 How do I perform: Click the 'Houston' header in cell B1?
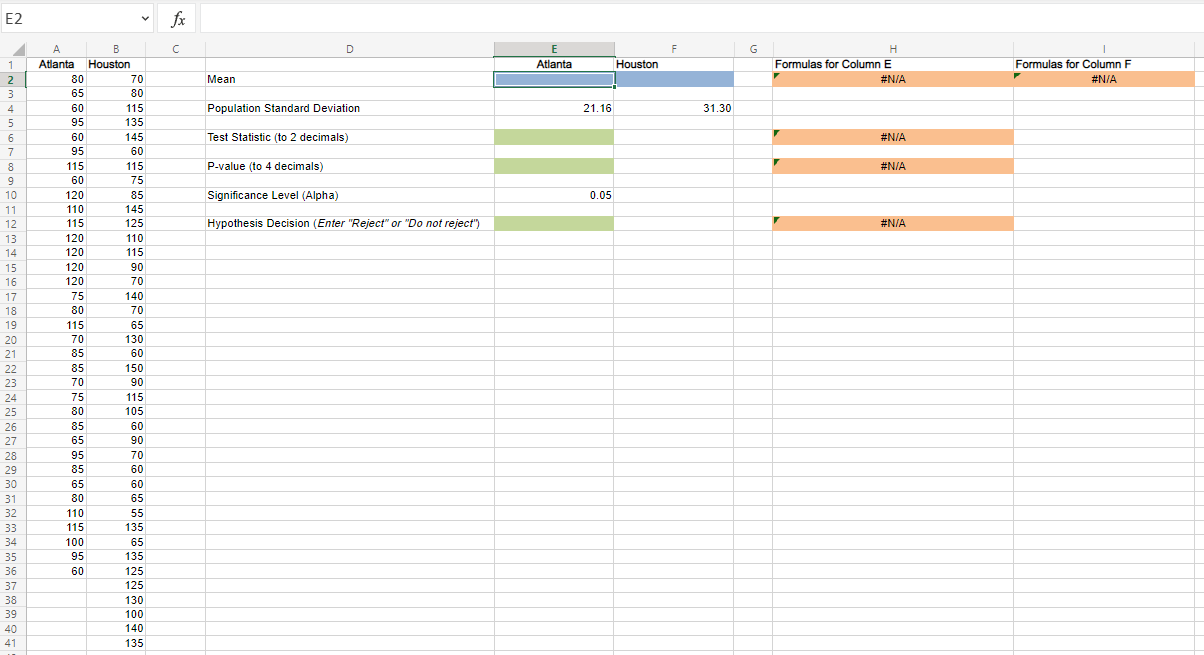coord(116,64)
